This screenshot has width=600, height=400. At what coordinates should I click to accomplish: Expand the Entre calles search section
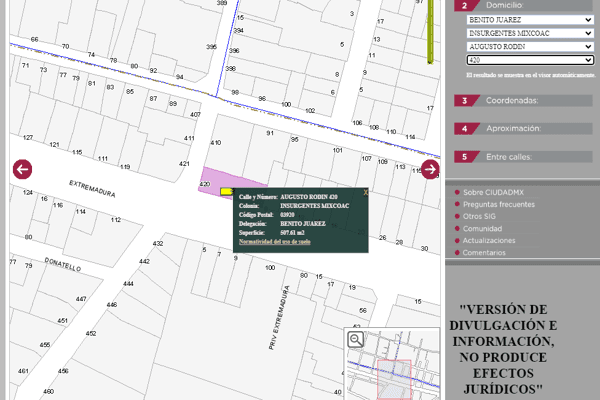(x=511, y=157)
